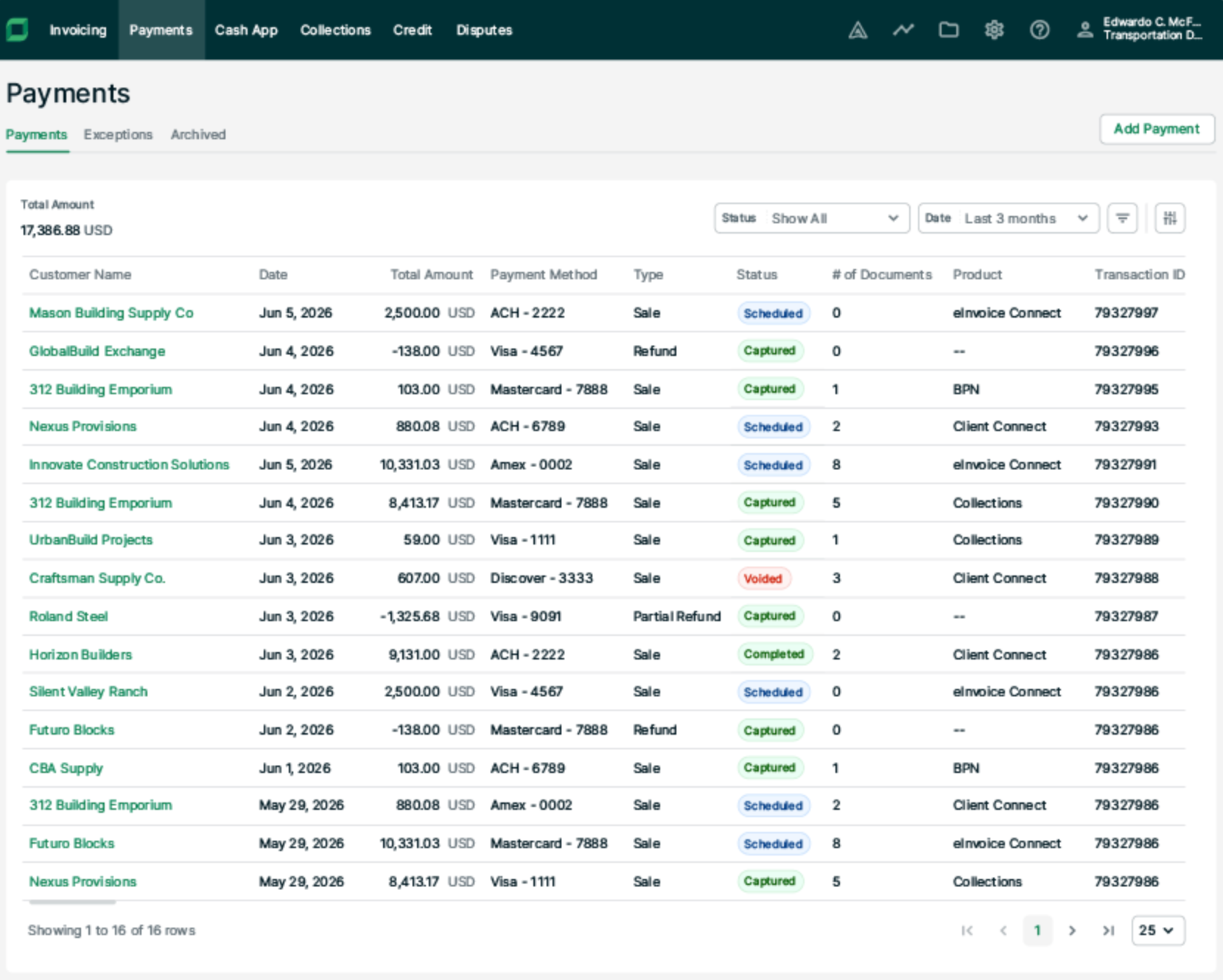Click page number 1 button
The height and width of the screenshot is (980, 1223).
pos(1037,931)
